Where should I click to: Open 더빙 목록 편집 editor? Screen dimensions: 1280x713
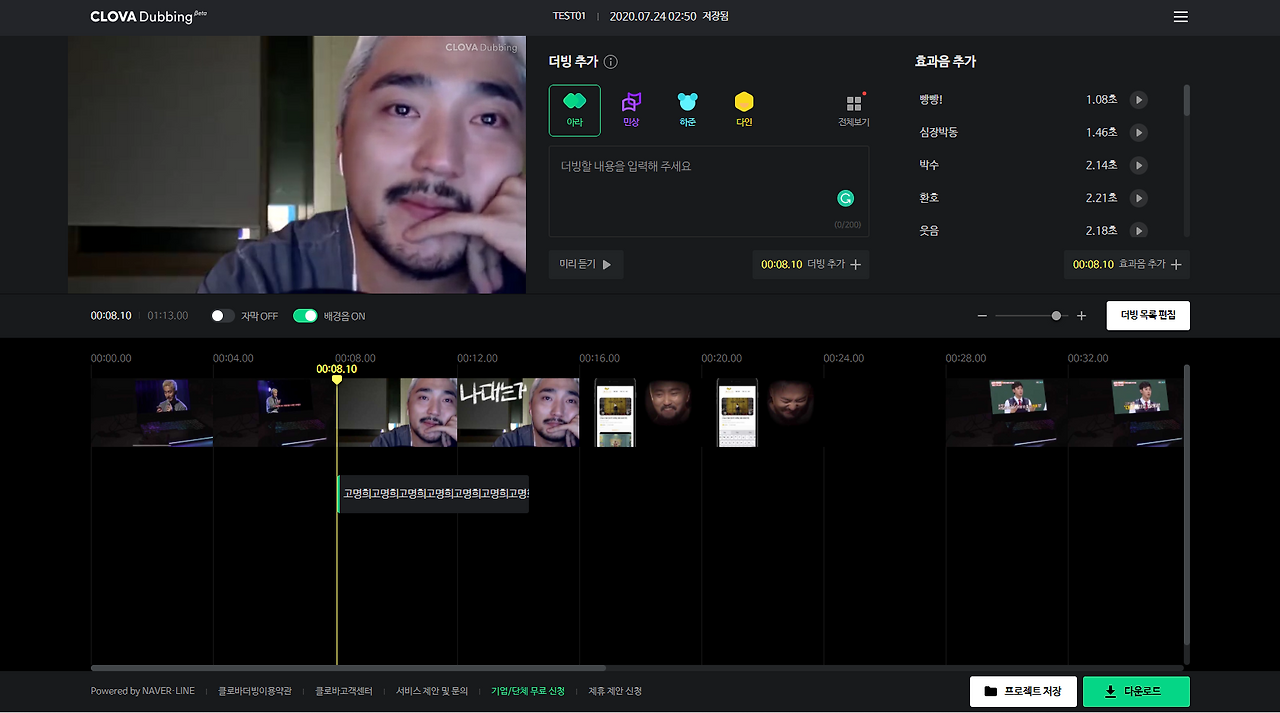coord(1148,315)
